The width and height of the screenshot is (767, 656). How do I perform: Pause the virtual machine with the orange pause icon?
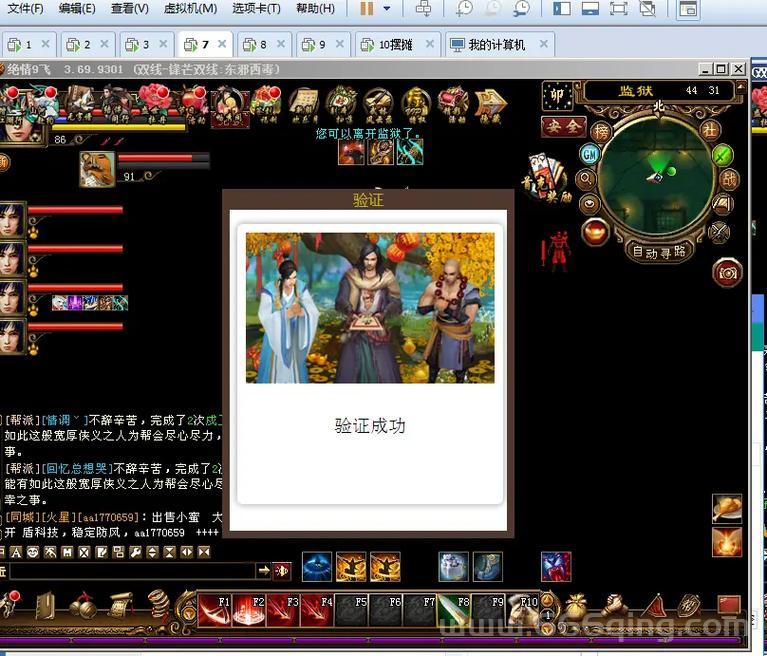pos(367,8)
